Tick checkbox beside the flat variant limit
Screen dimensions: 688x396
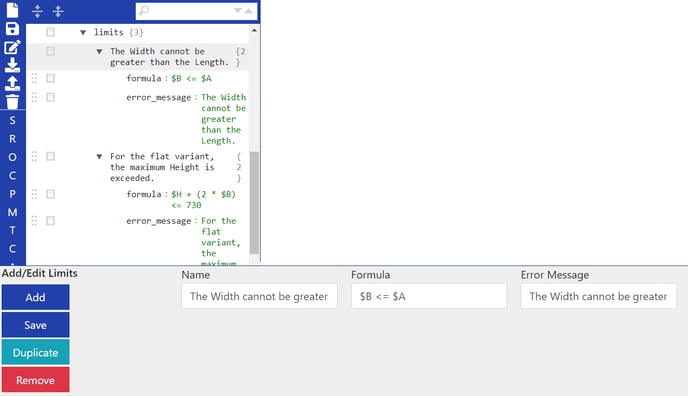(x=50, y=157)
